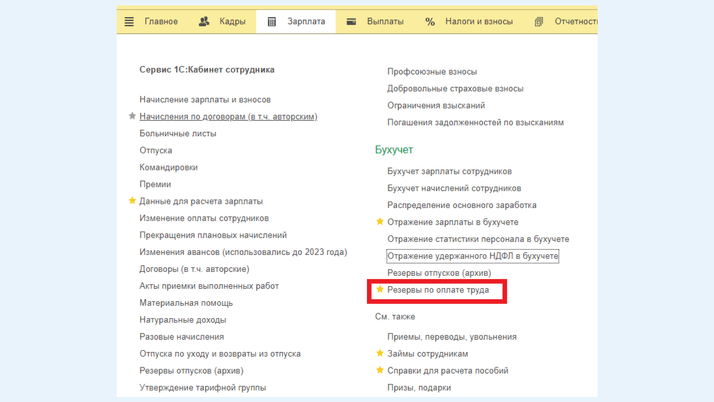Viewport: 714px width, 402px height.
Task: Toggle favorite star for Данные для расчета зарплаты
Action: [x=132, y=201]
